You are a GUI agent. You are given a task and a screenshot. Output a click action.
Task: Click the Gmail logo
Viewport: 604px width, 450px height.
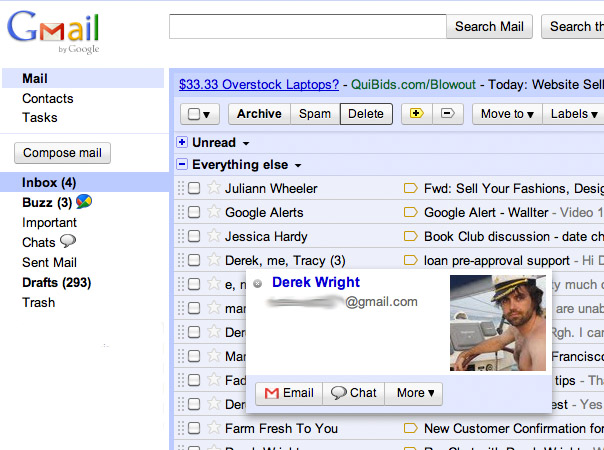(53, 31)
